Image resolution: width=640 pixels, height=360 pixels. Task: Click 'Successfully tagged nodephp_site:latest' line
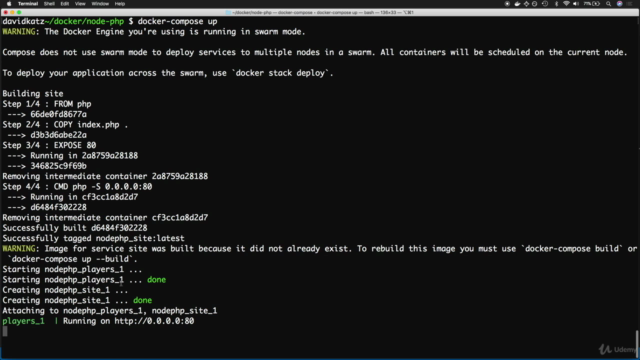pyautogui.click(x=93, y=238)
